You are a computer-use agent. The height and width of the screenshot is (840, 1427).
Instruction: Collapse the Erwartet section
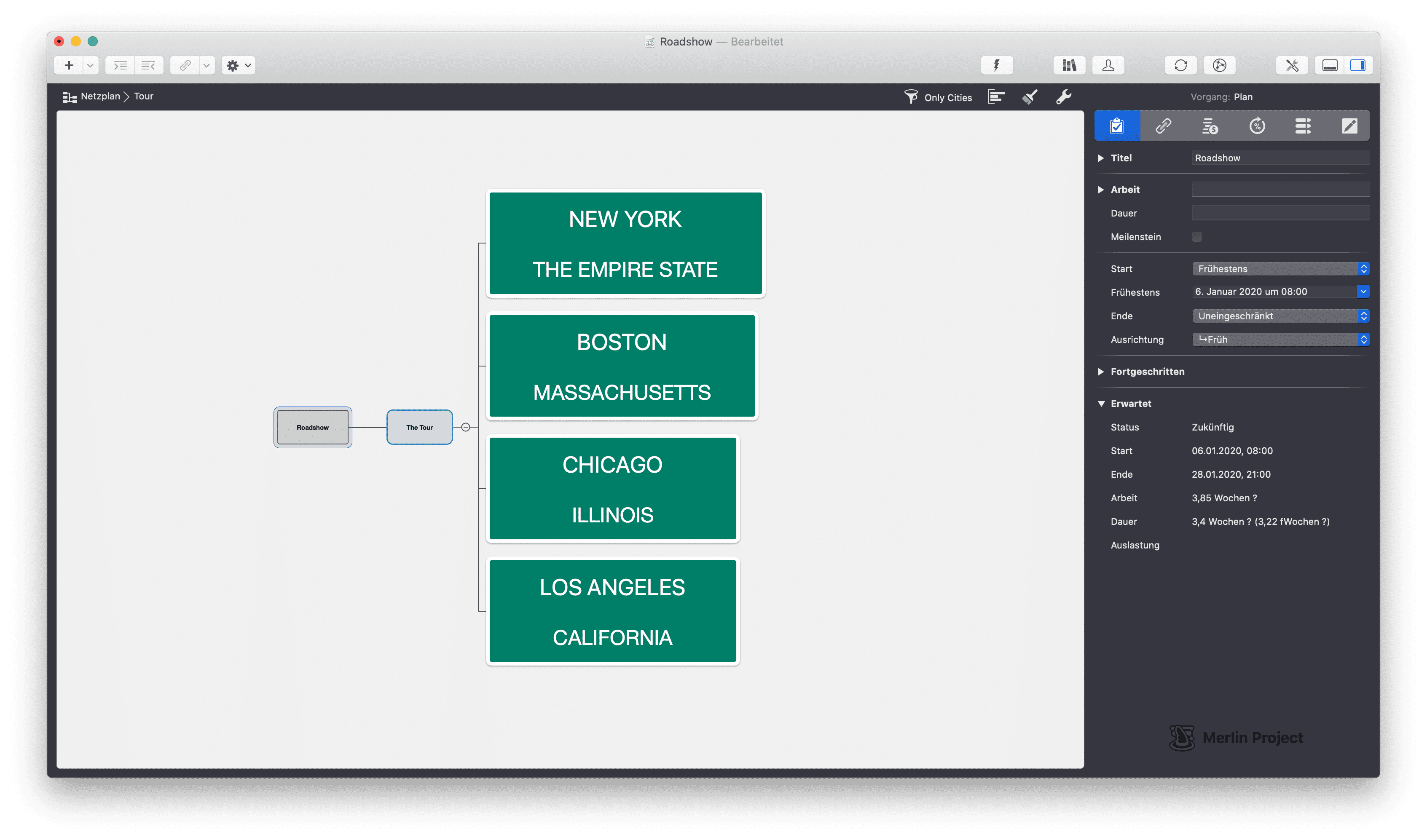[x=1101, y=404]
